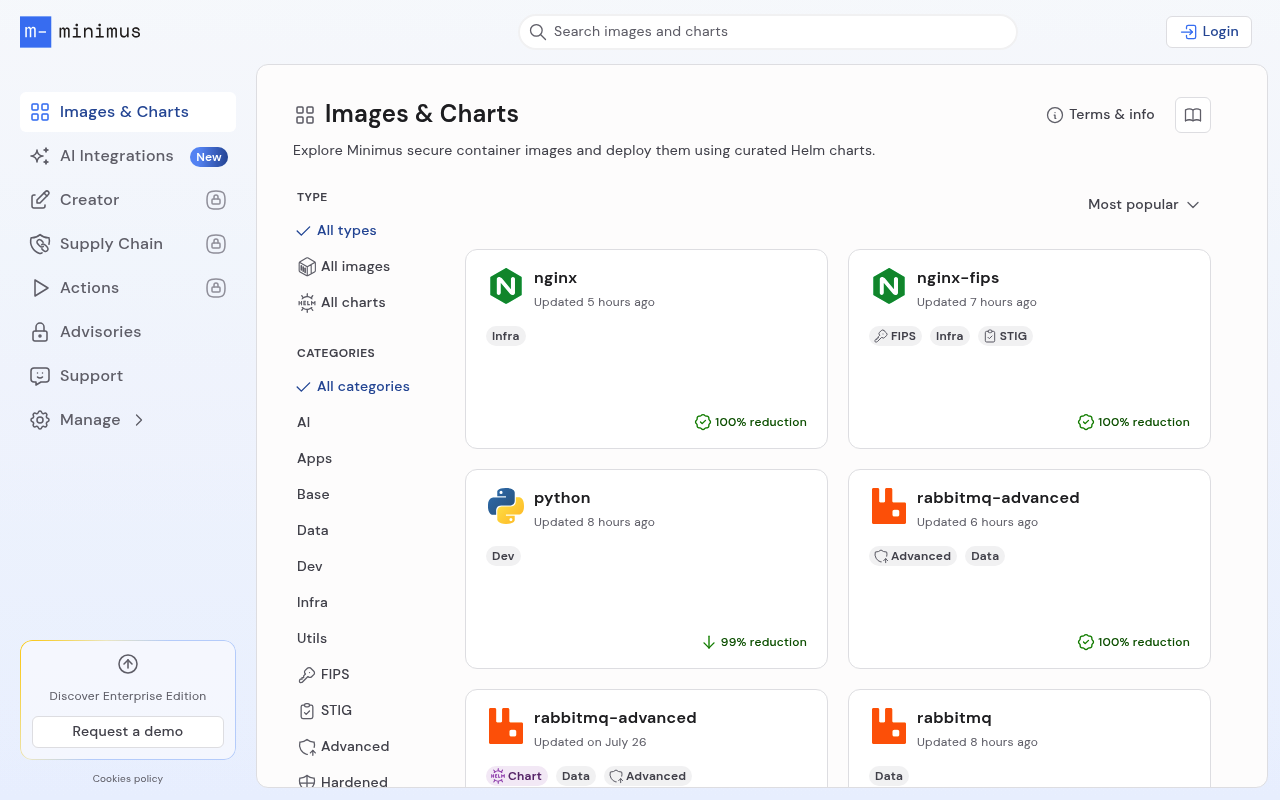This screenshot has width=1280, height=800.
Task: Open Images & Charts in the sidebar
Action: tap(128, 112)
